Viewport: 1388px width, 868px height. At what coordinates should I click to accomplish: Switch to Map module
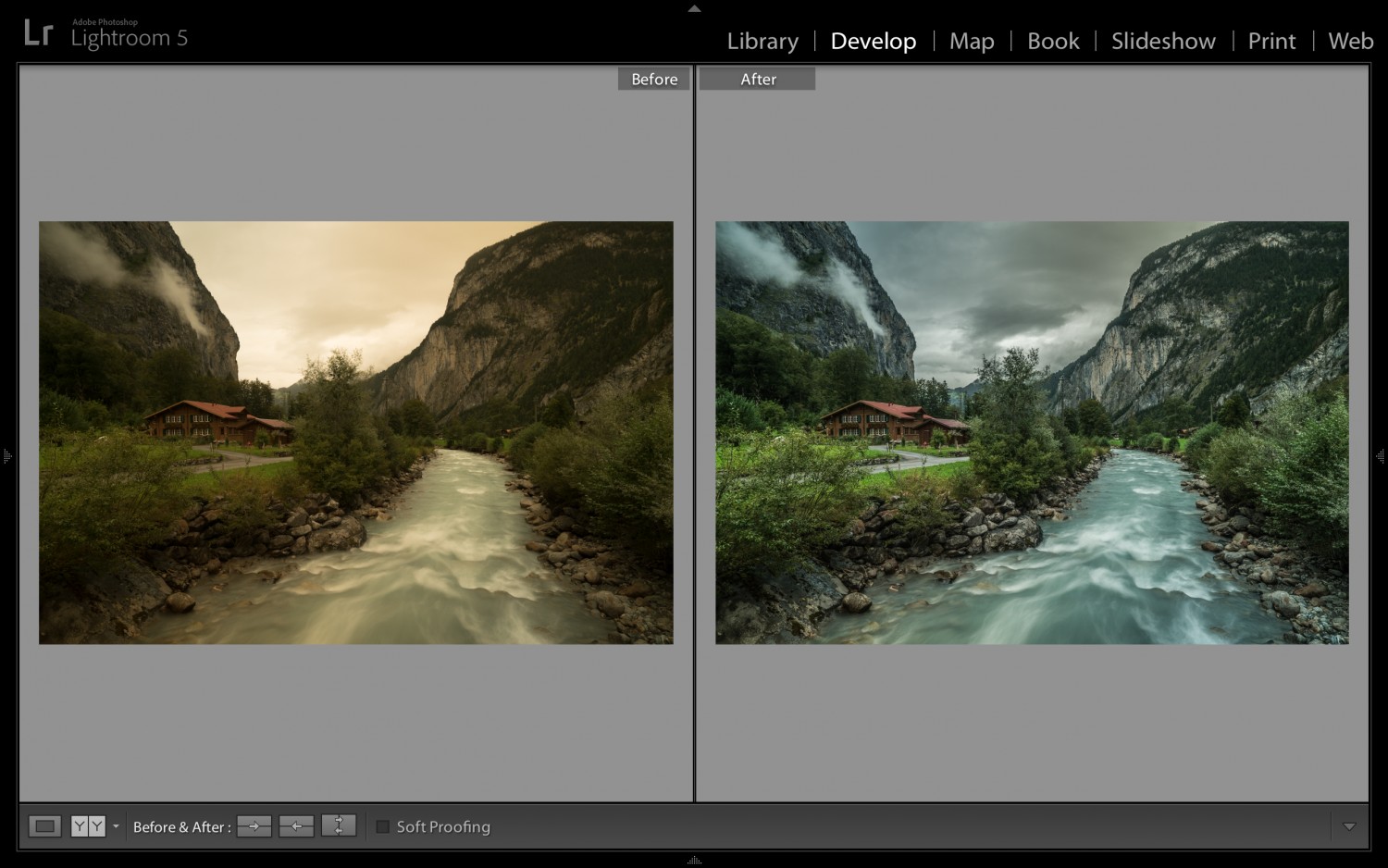tap(972, 41)
